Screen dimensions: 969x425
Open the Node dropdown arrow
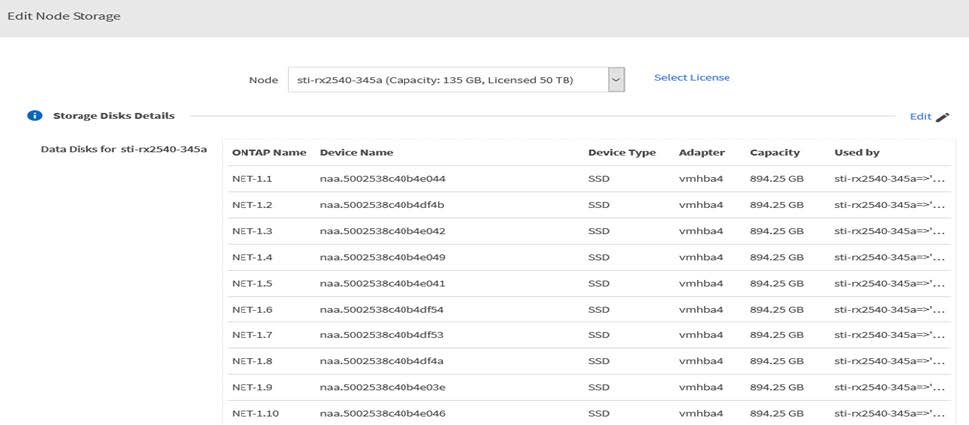(x=616, y=79)
